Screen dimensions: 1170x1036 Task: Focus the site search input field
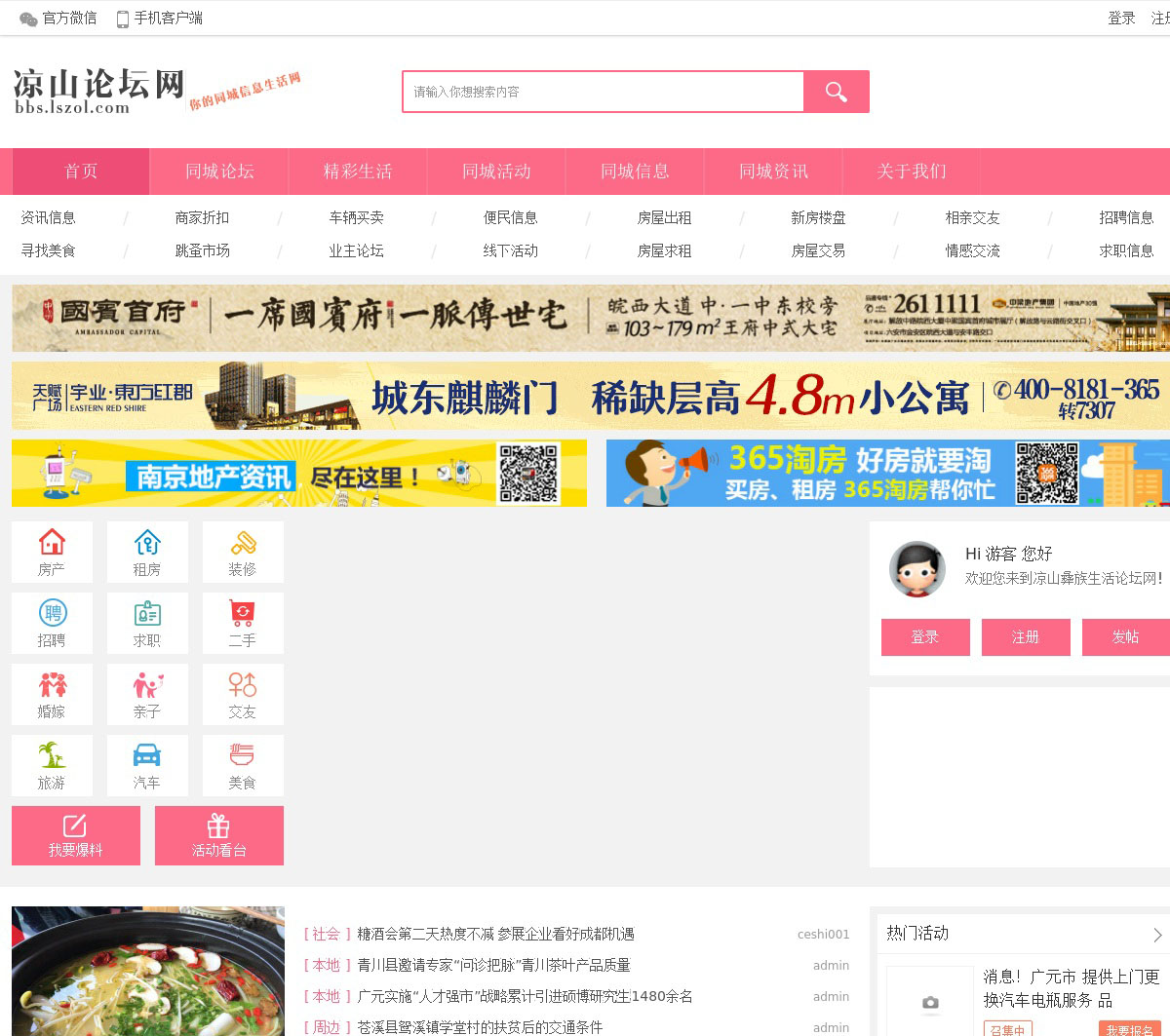(x=603, y=92)
